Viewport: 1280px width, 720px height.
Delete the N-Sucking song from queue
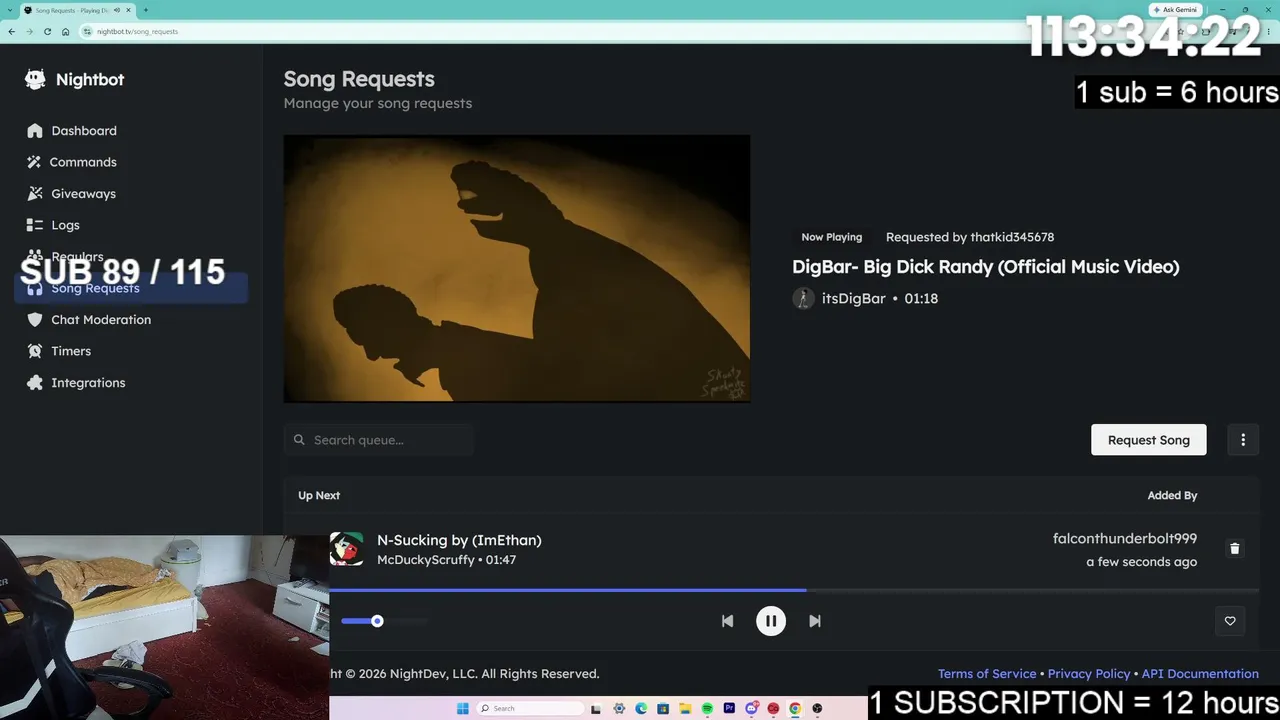pos(1234,549)
